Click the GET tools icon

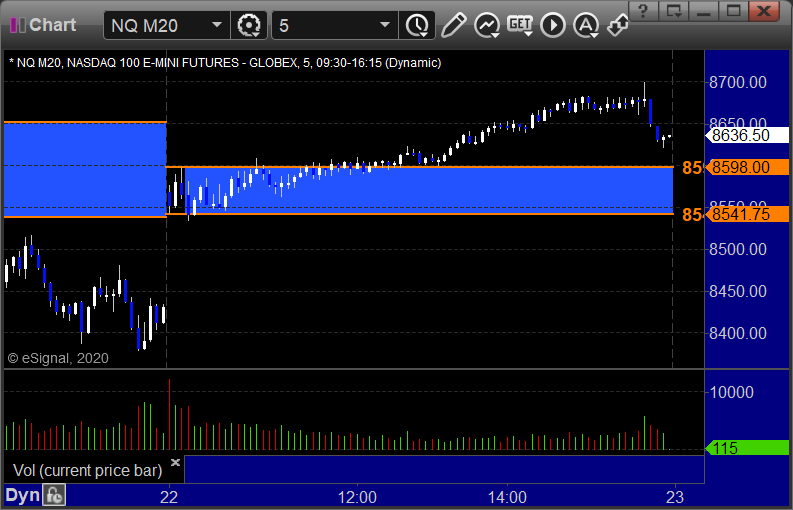pyautogui.click(x=520, y=25)
